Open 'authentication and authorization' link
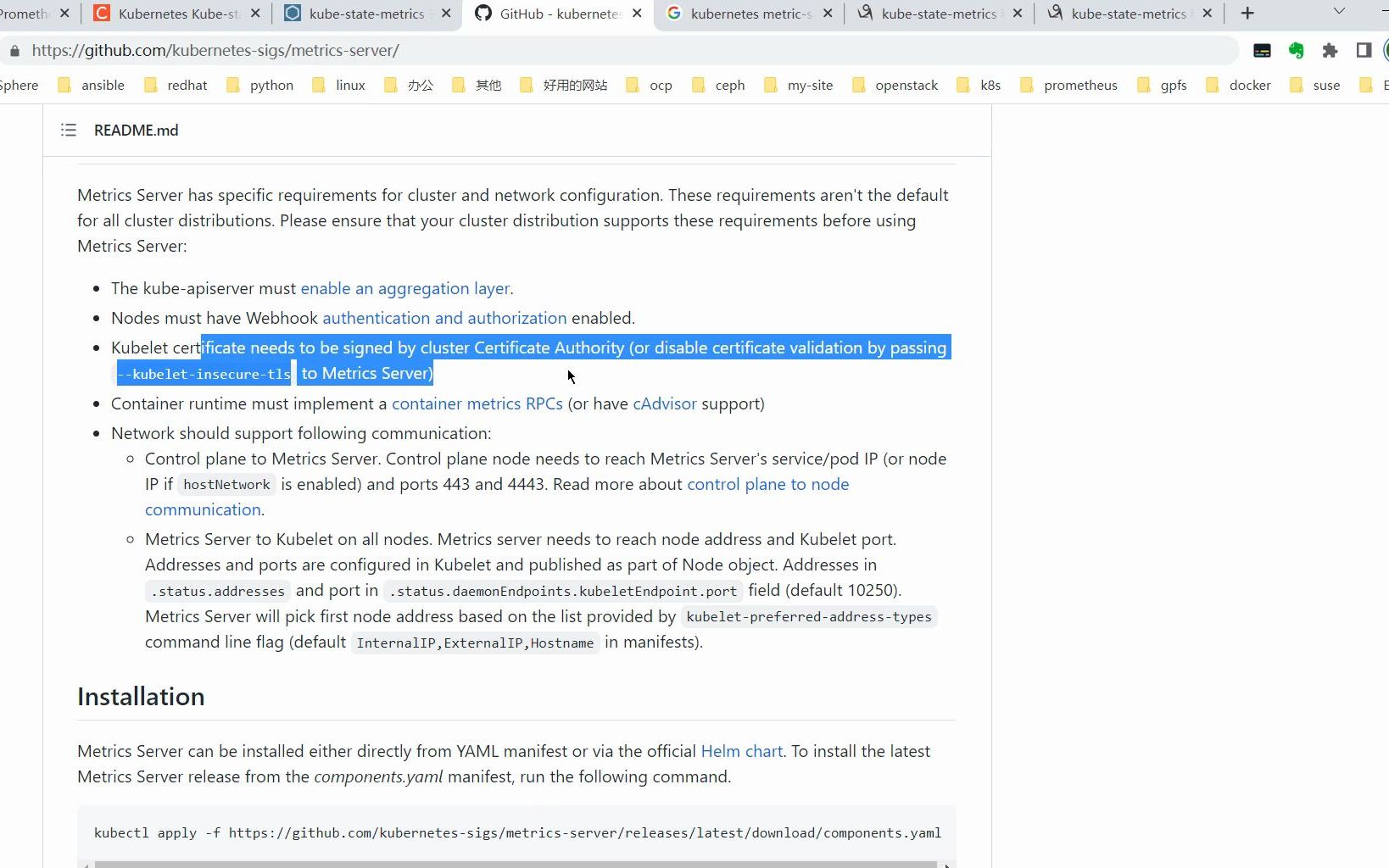 [444, 318]
